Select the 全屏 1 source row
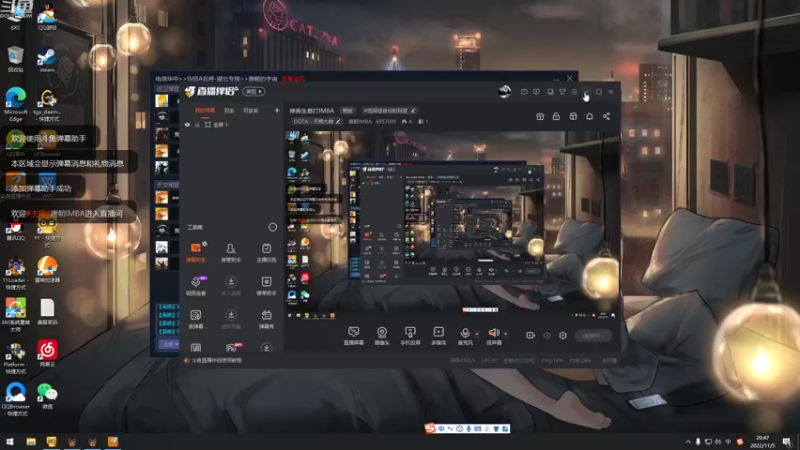Viewport: 800px width, 450px height. pos(232,124)
